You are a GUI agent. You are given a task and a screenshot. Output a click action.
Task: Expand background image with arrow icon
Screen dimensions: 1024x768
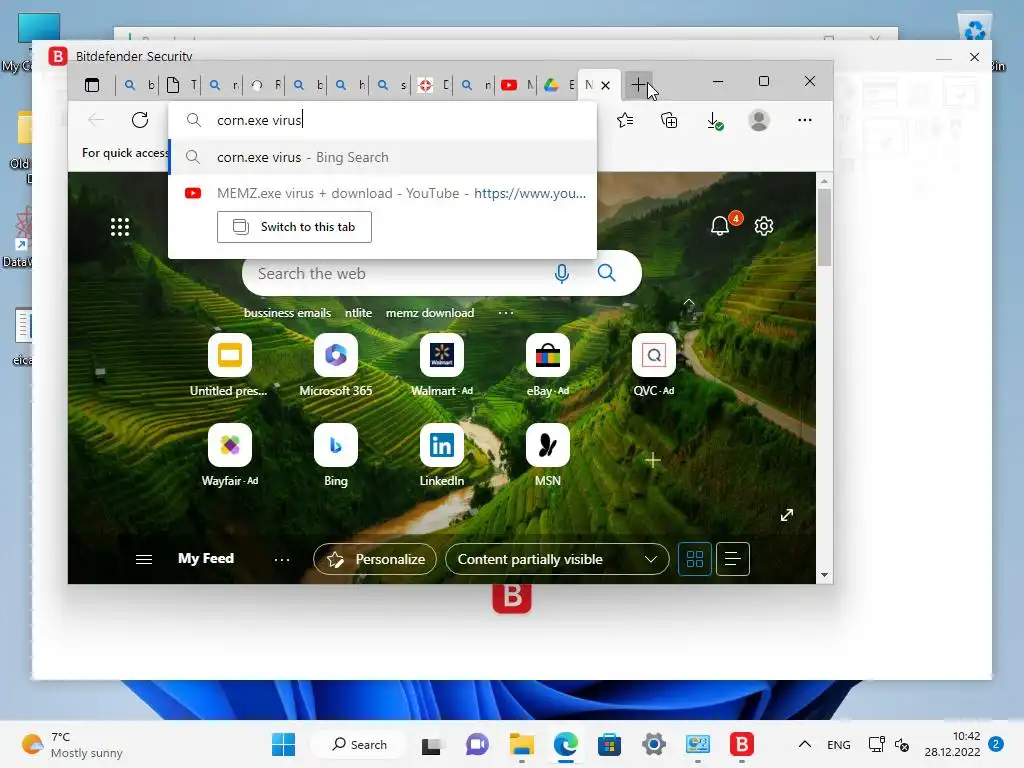[787, 515]
